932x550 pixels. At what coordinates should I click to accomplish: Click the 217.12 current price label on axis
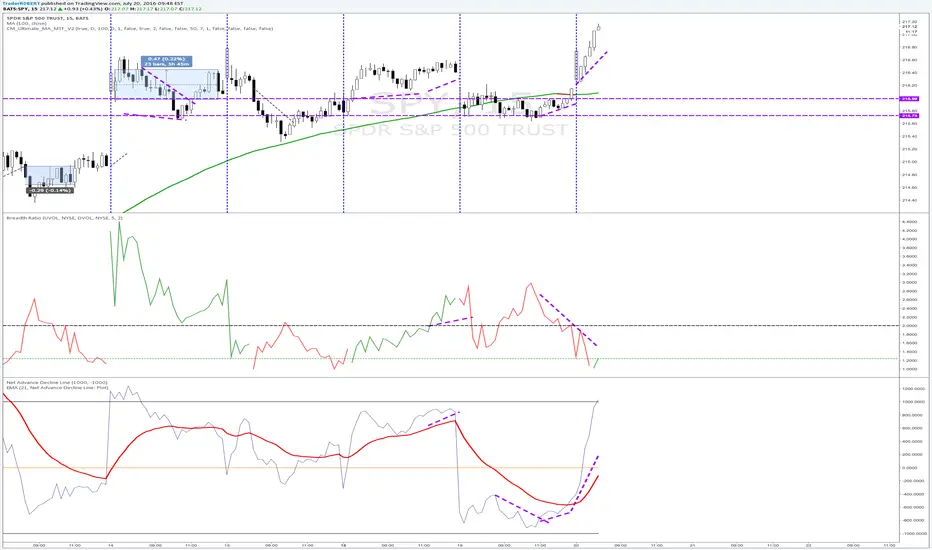click(909, 27)
